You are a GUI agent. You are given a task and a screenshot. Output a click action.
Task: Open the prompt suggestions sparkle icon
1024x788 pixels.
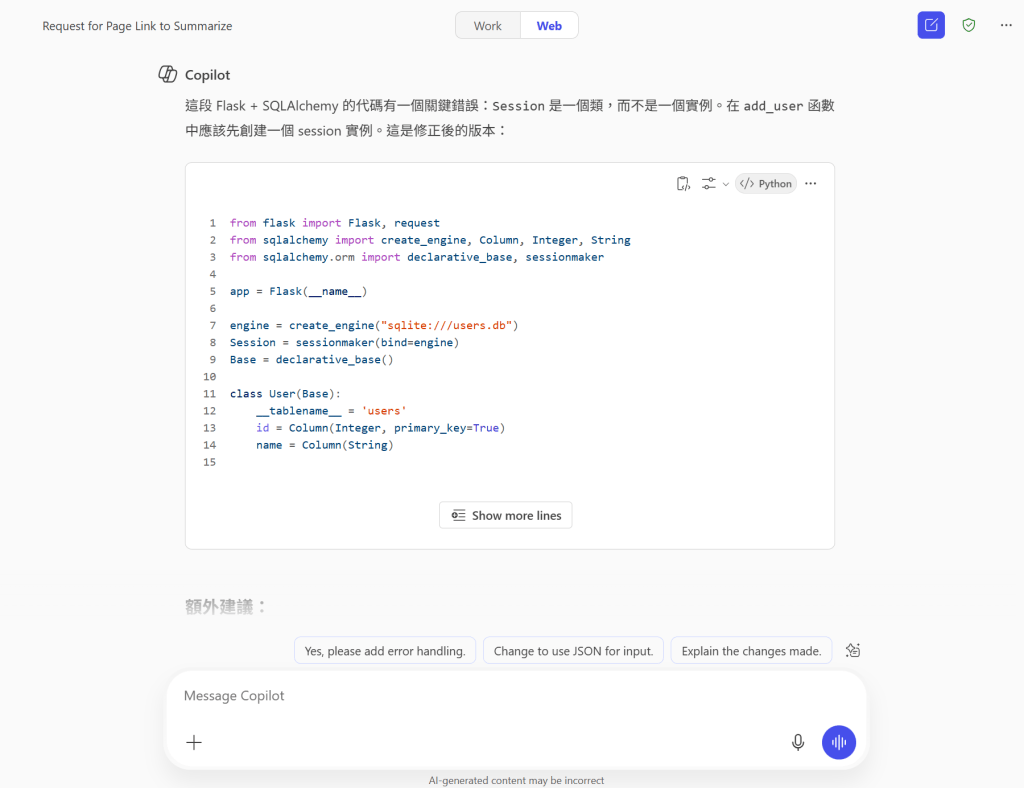pos(853,650)
